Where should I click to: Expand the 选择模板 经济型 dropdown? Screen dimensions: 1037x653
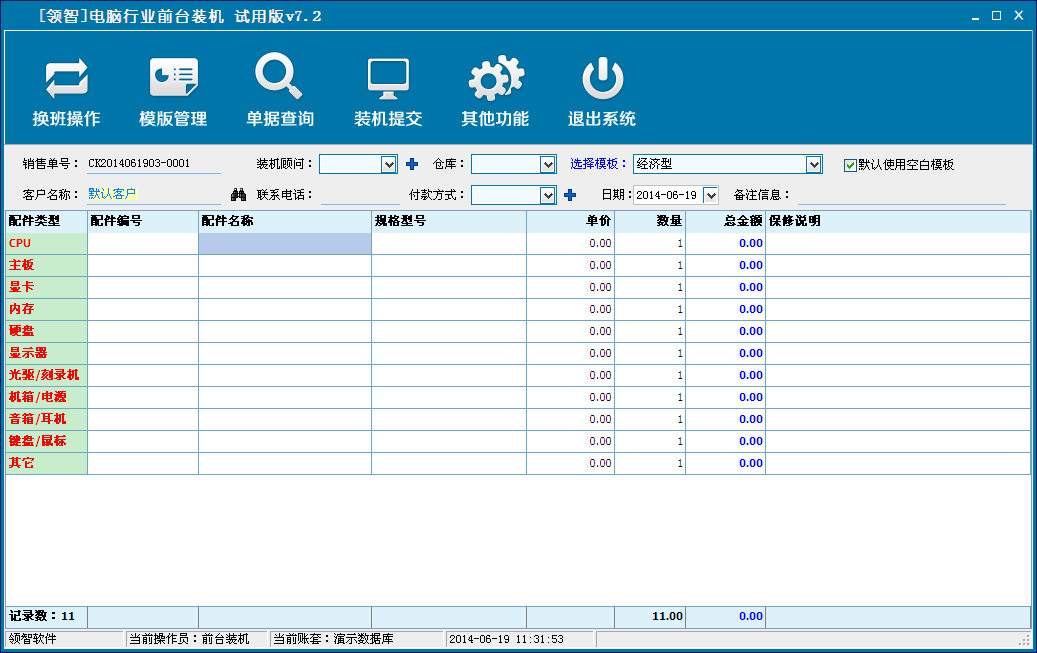813,164
